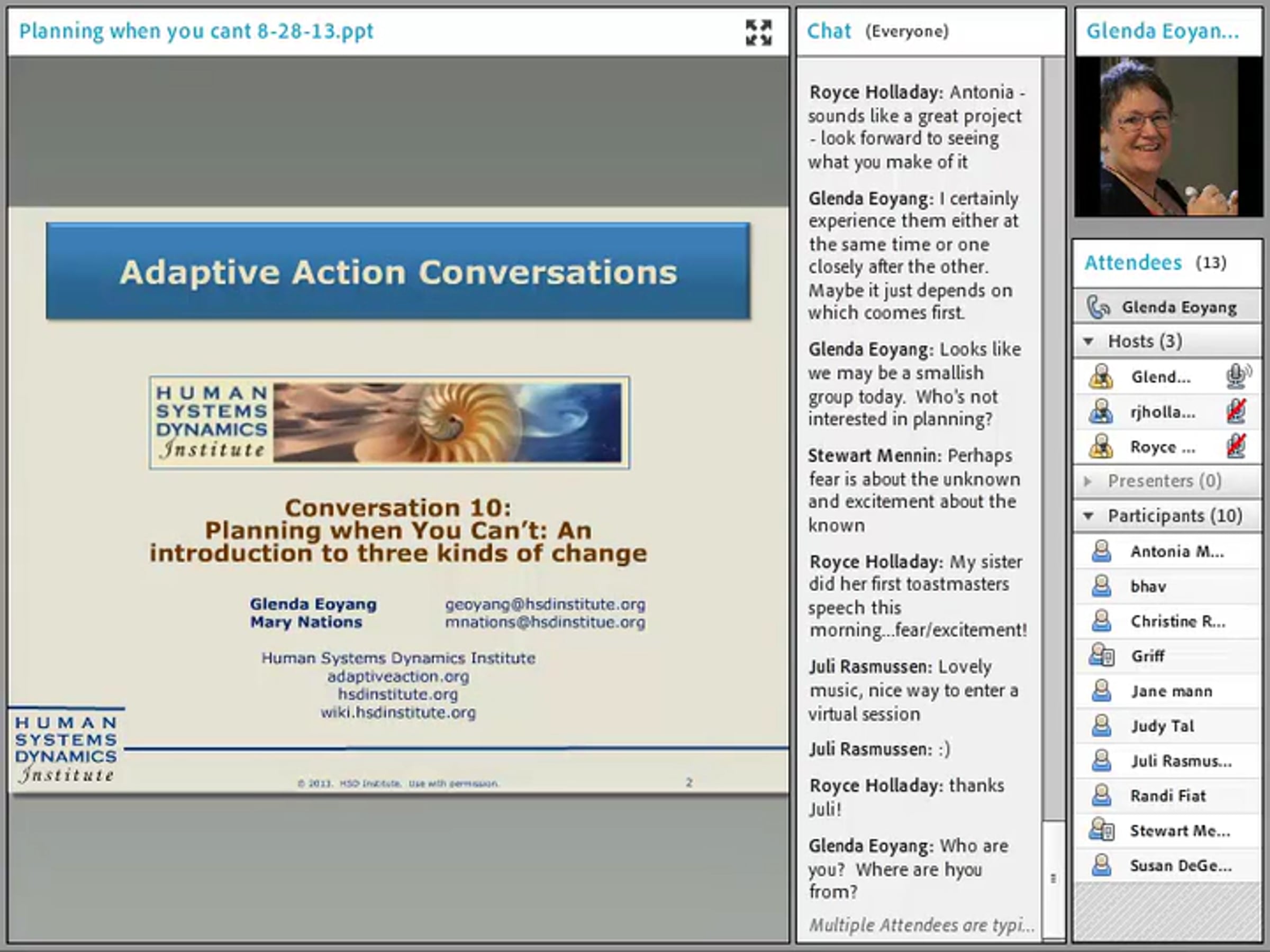Screen dimensions: 1270x952
Task: Click the participant icon for Juli Rasmus...
Action: pos(1101,761)
